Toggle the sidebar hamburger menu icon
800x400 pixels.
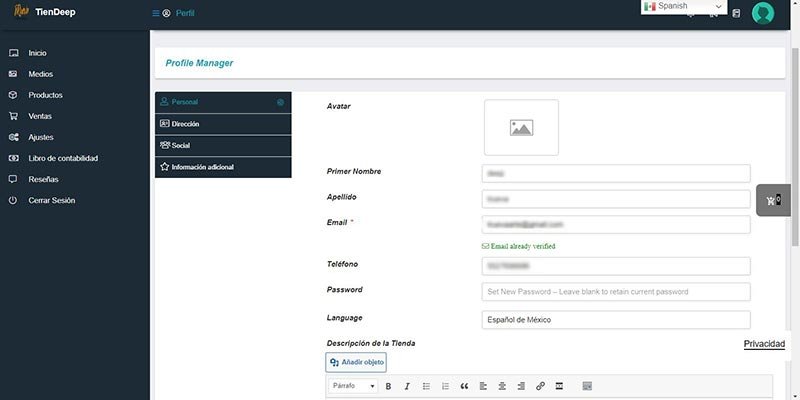pyautogui.click(x=155, y=14)
